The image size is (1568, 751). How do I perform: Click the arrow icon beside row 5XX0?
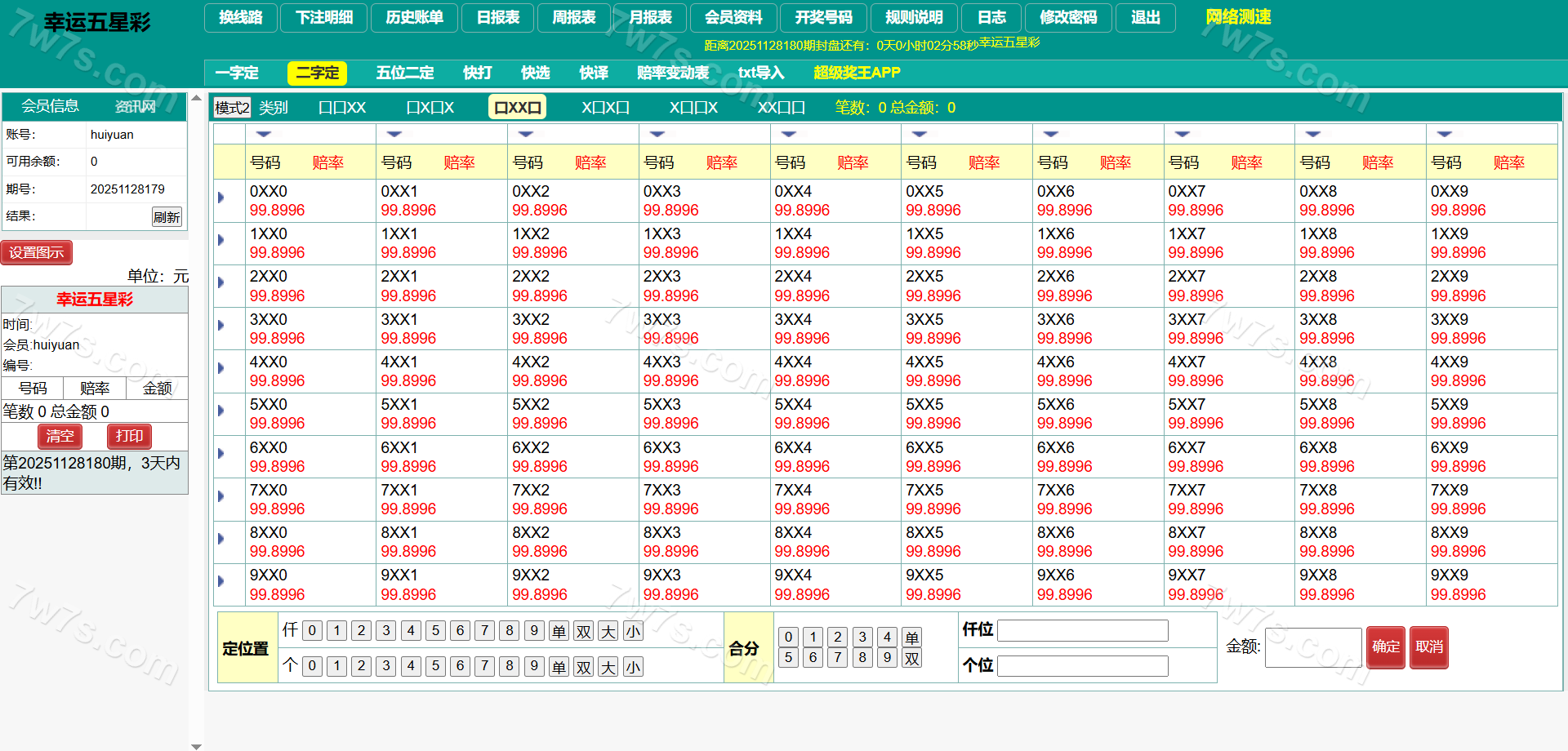coord(220,411)
